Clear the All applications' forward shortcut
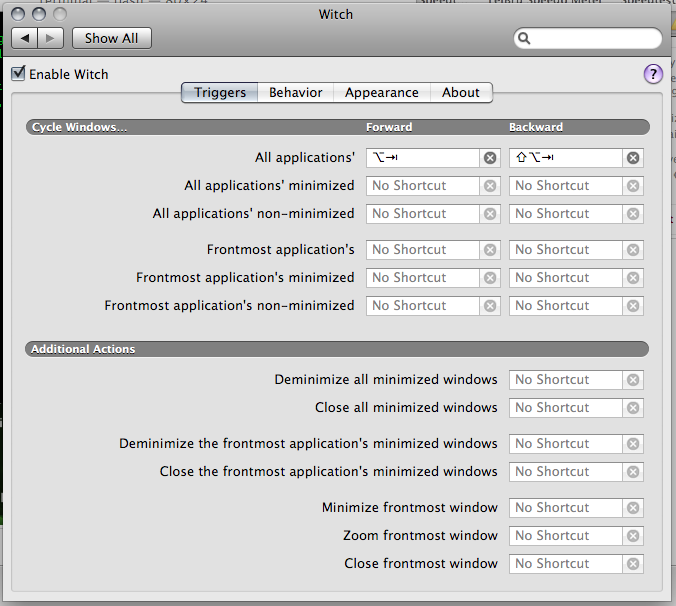The image size is (676, 606). tap(490, 158)
